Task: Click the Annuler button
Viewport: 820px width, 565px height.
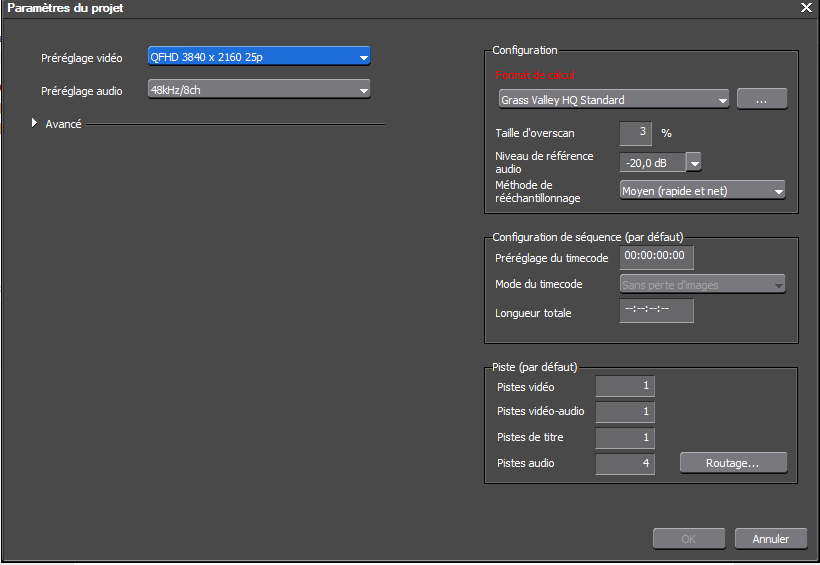Action: pyautogui.click(x=771, y=539)
